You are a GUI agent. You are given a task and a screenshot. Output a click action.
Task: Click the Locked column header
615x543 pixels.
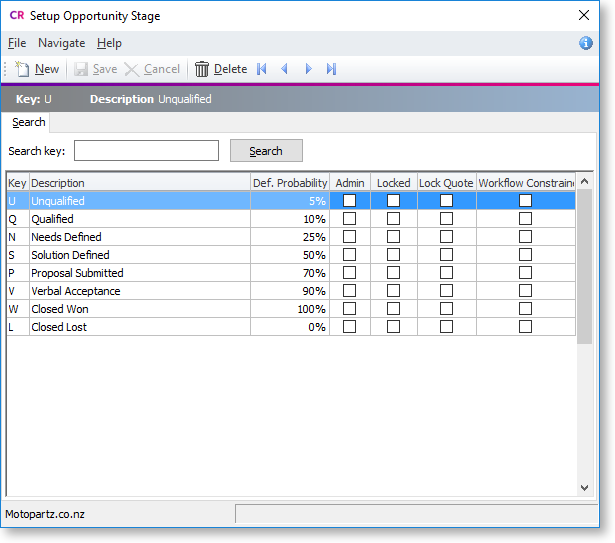pos(393,183)
